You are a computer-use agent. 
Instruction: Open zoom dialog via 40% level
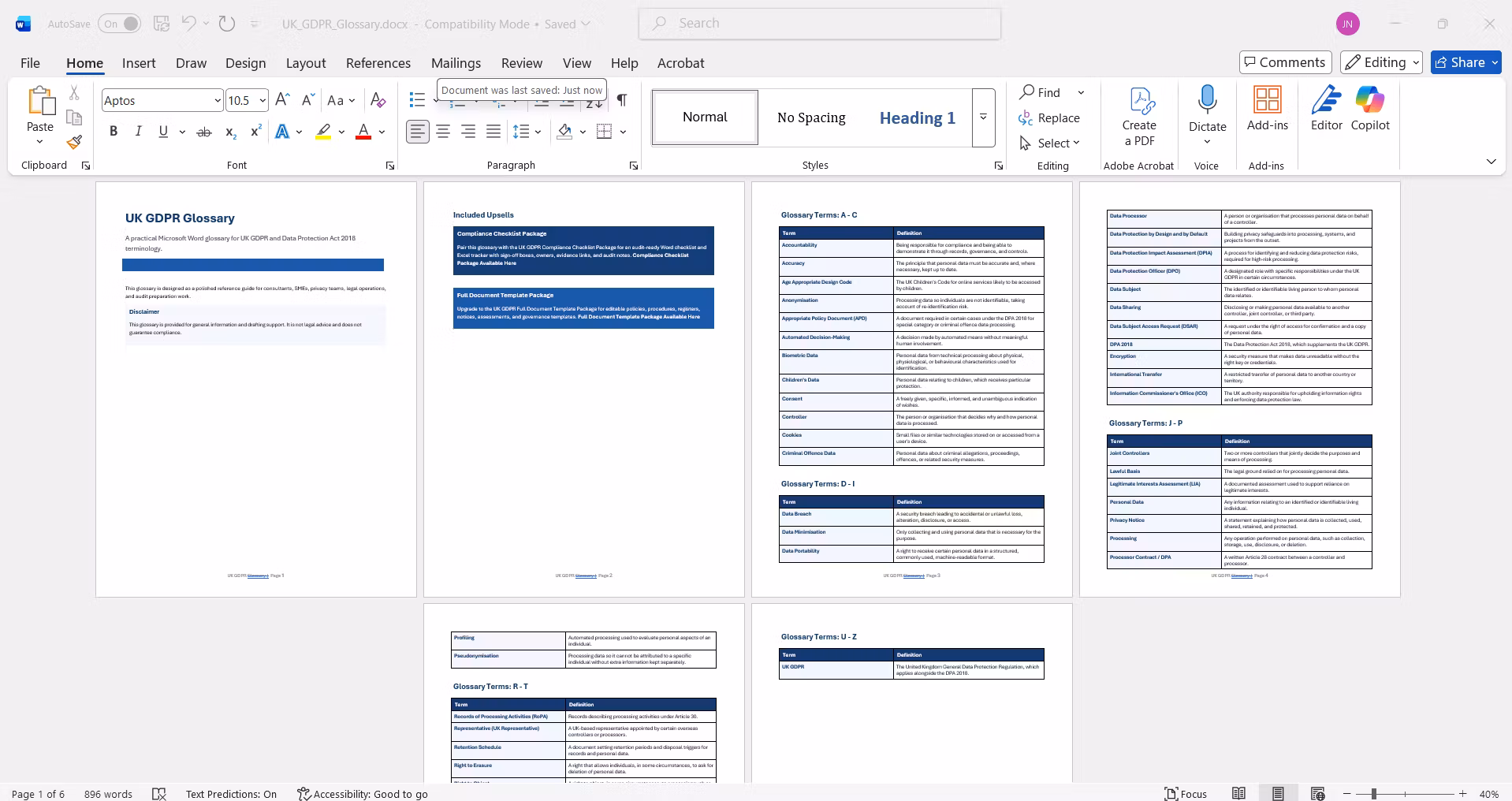1489,794
